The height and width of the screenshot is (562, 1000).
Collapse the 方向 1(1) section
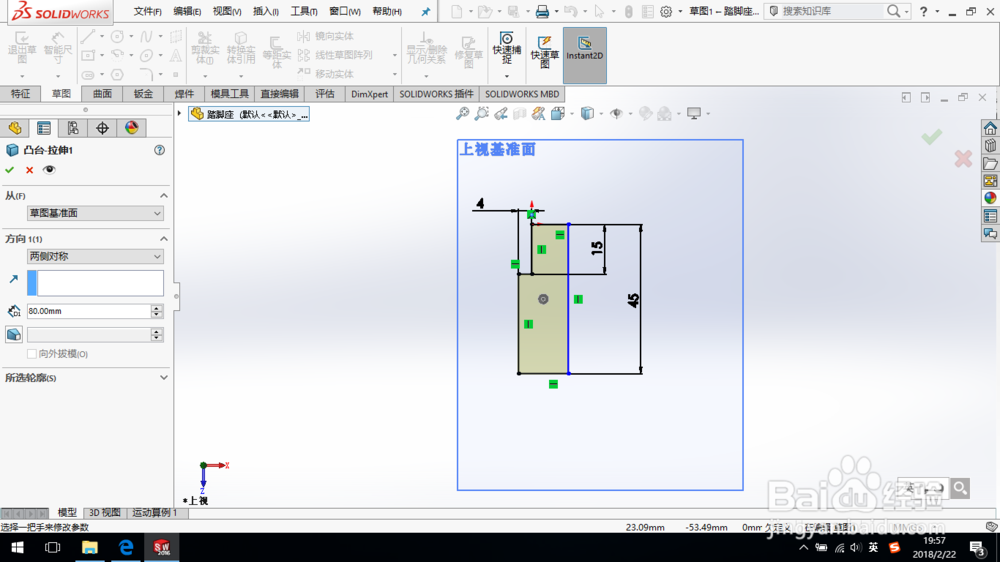tap(164, 239)
